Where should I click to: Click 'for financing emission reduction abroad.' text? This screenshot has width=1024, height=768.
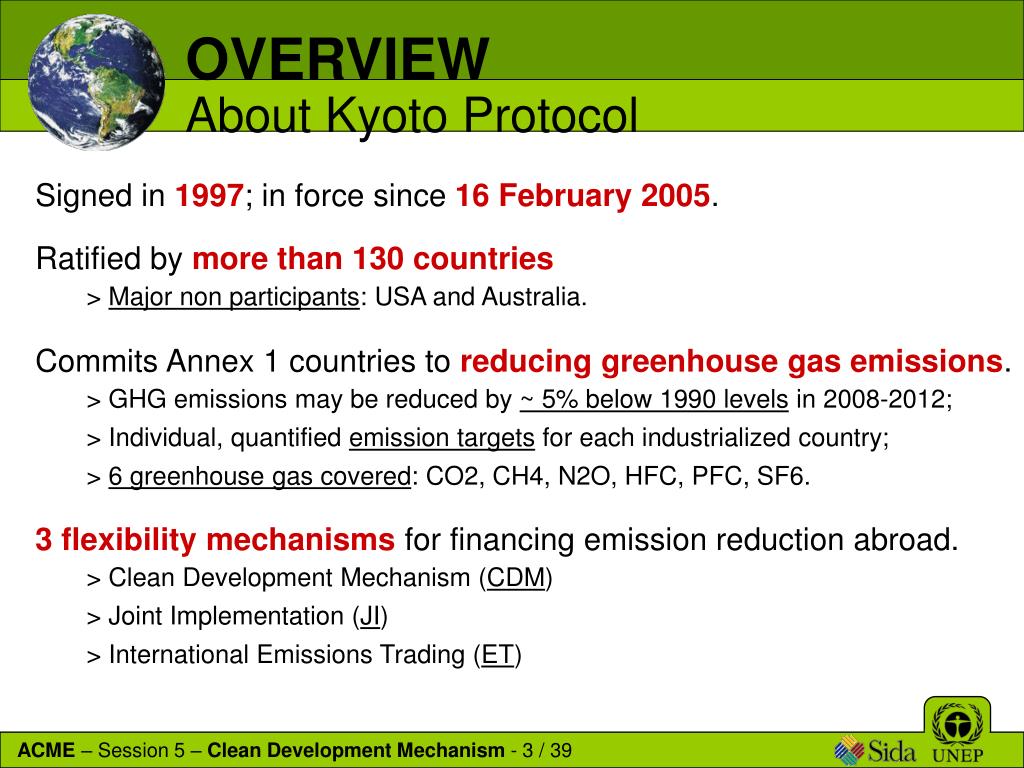click(681, 539)
